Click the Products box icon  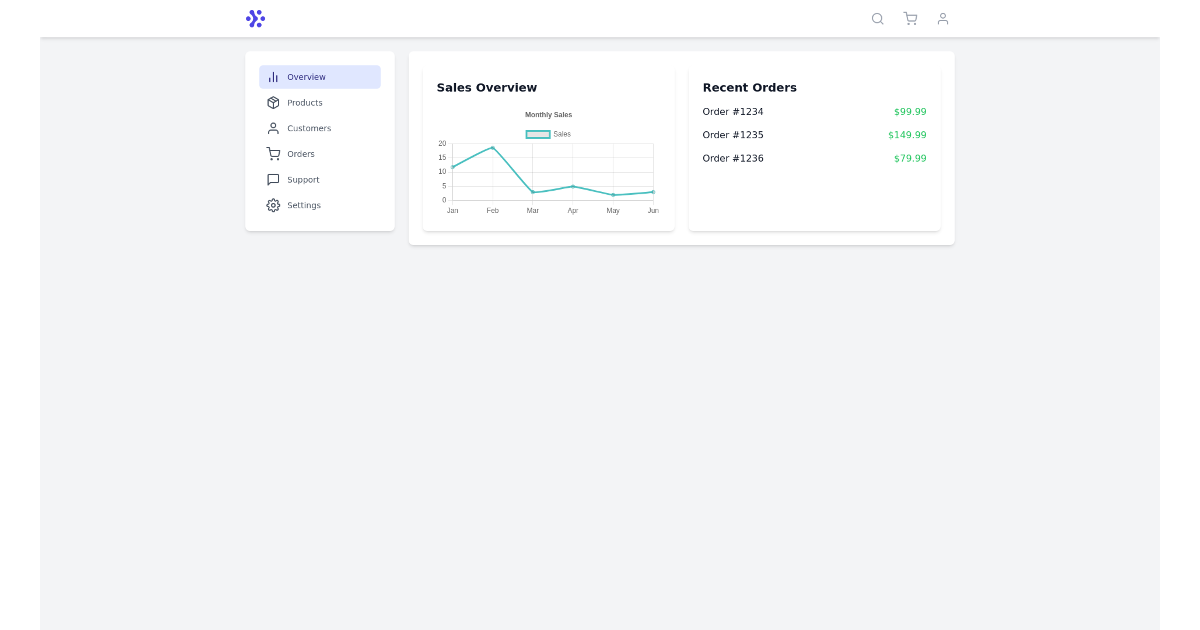(273, 102)
